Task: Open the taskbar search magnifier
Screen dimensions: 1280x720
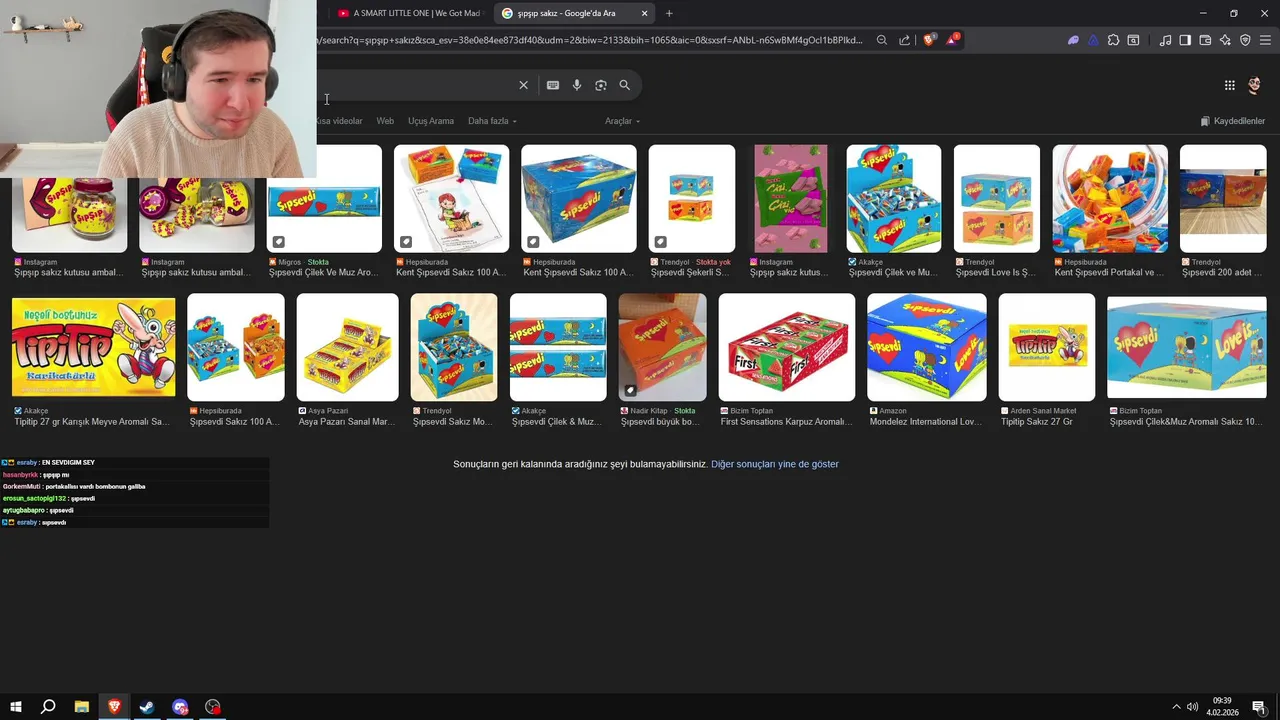Action: (x=48, y=707)
